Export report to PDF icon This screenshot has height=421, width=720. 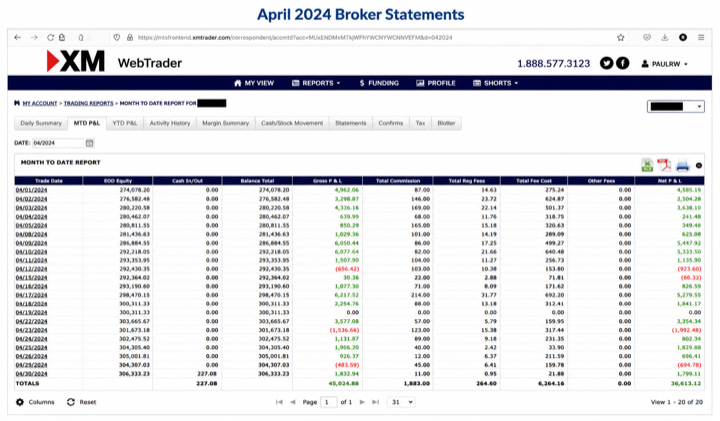click(664, 165)
